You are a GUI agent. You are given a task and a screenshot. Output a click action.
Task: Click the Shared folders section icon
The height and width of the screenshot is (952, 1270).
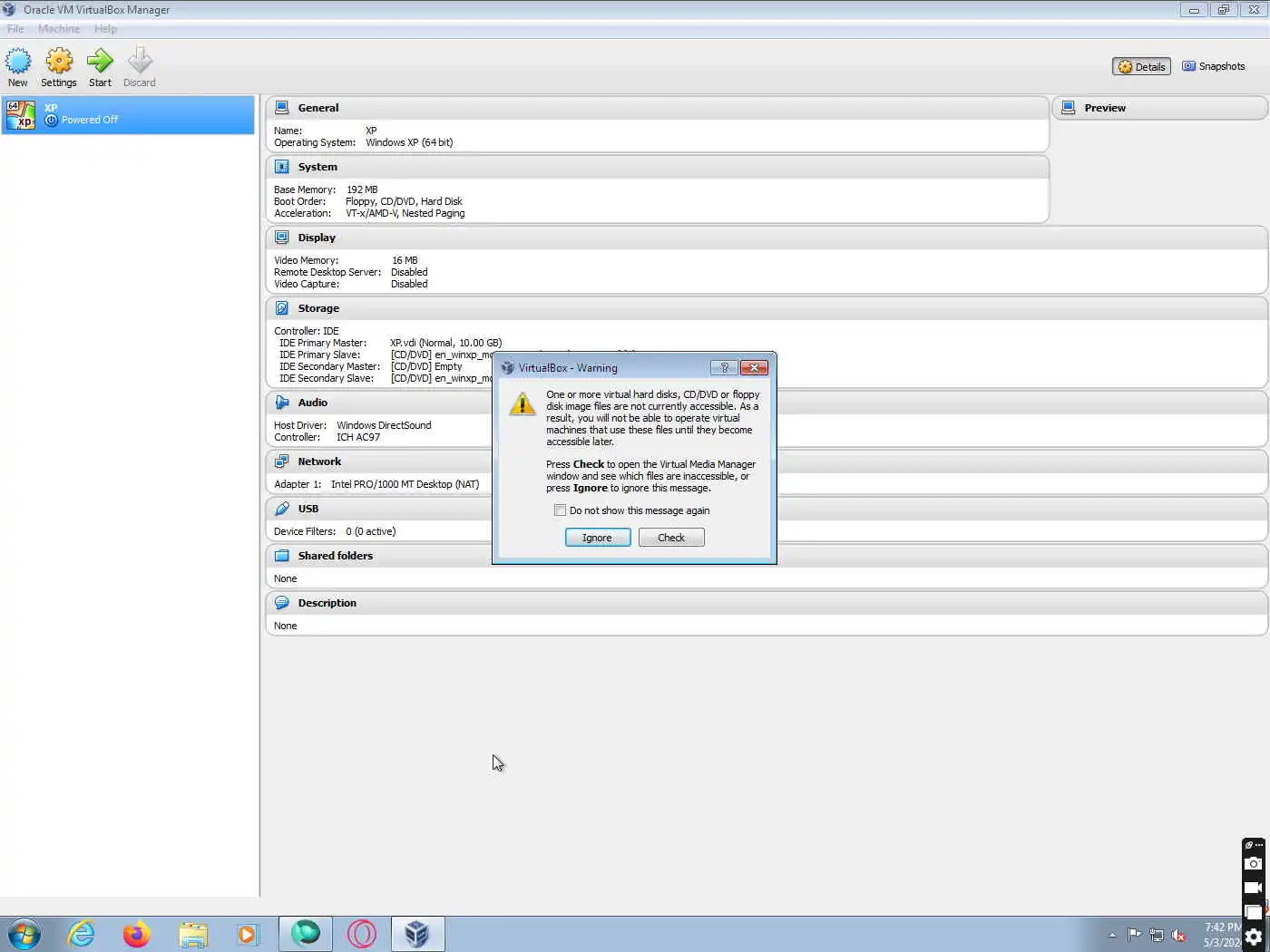pyautogui.click(x=282, y=556)
